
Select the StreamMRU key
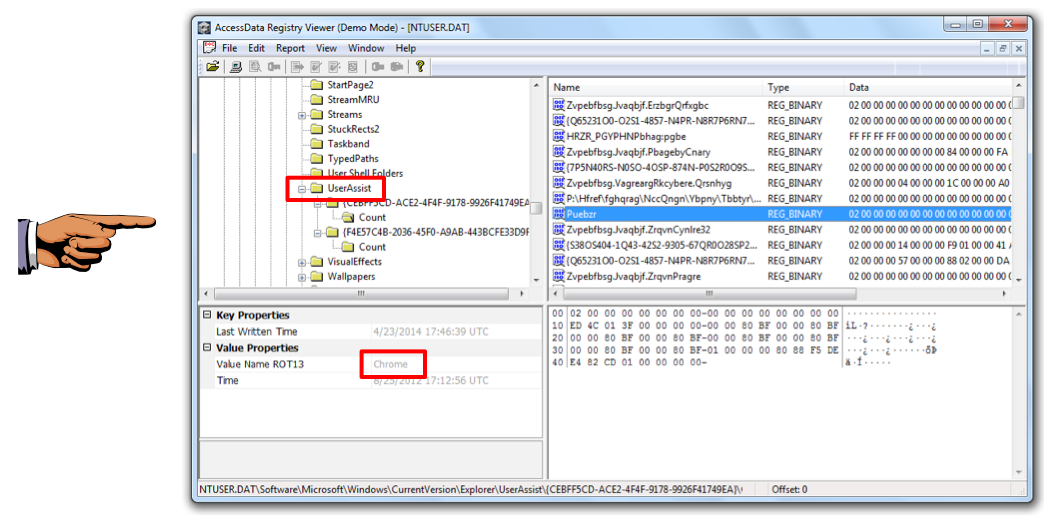pos(353,100)
